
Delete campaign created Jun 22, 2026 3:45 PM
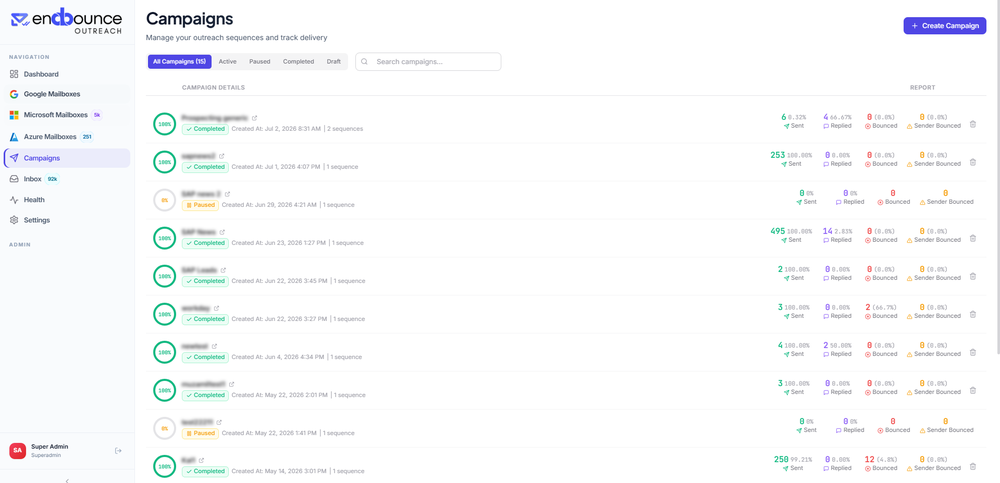pos(973,276)
